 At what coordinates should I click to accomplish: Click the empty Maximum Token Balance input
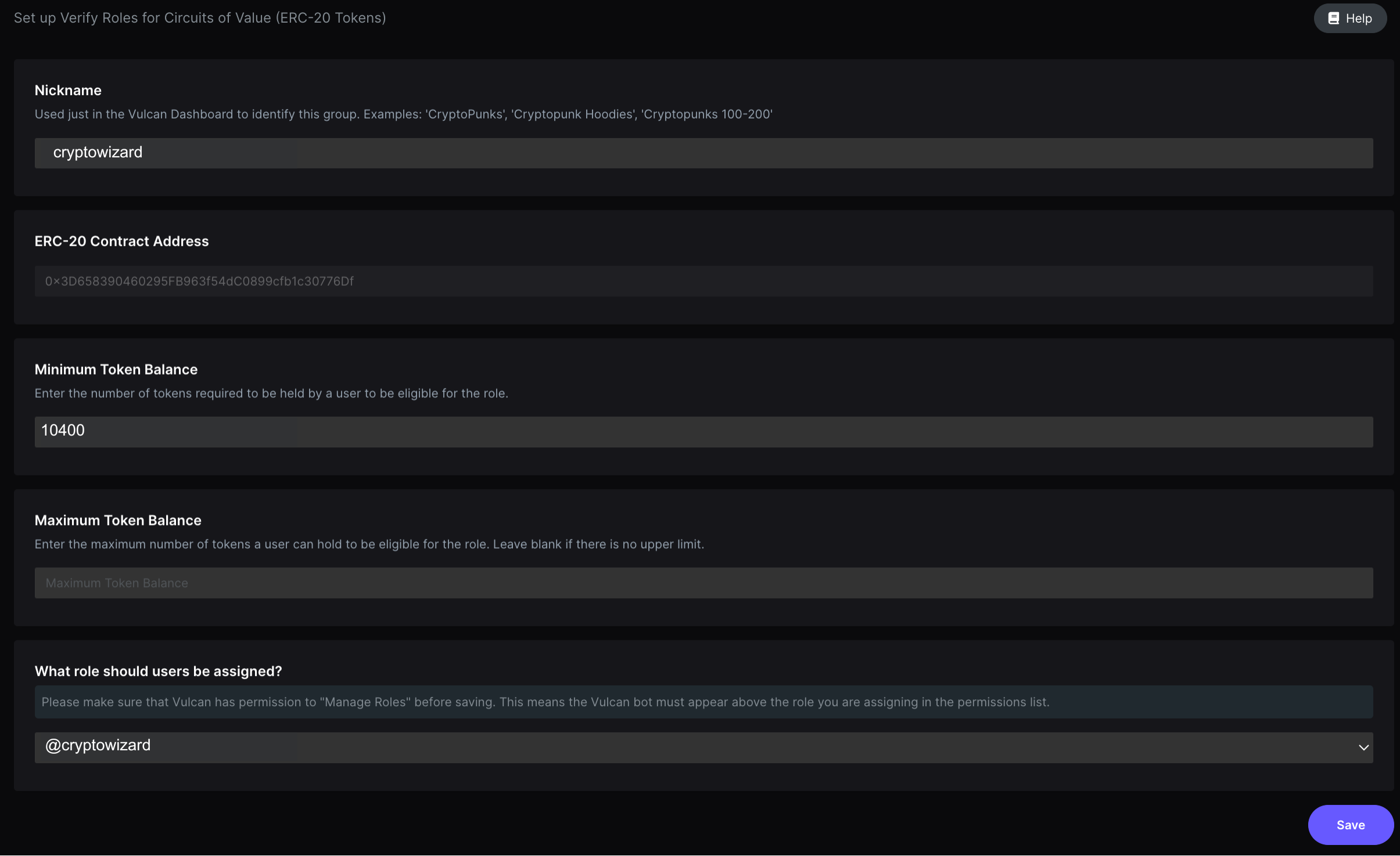tap(703, 582)
